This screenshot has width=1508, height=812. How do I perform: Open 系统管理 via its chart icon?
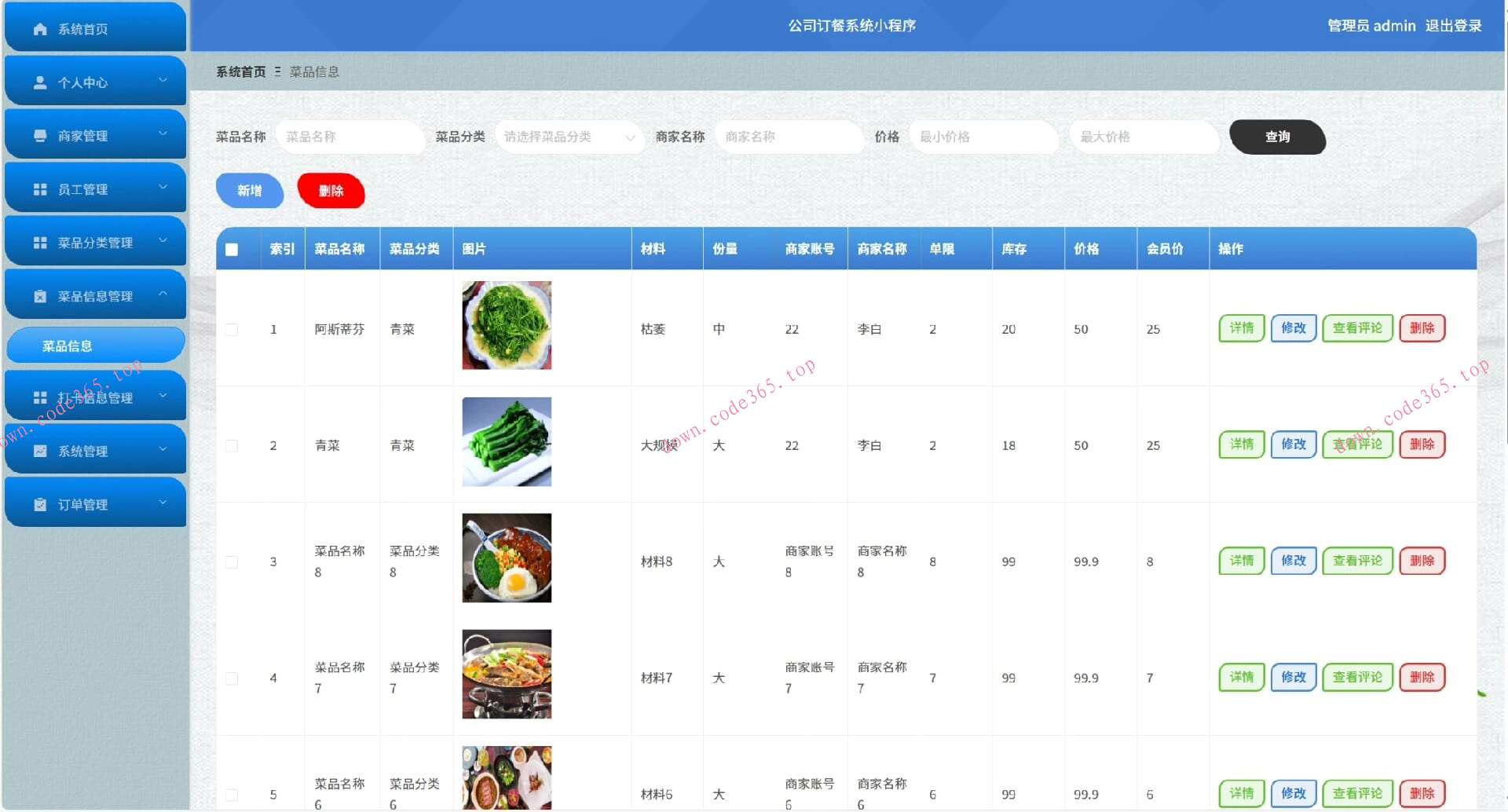pos(39,450)
